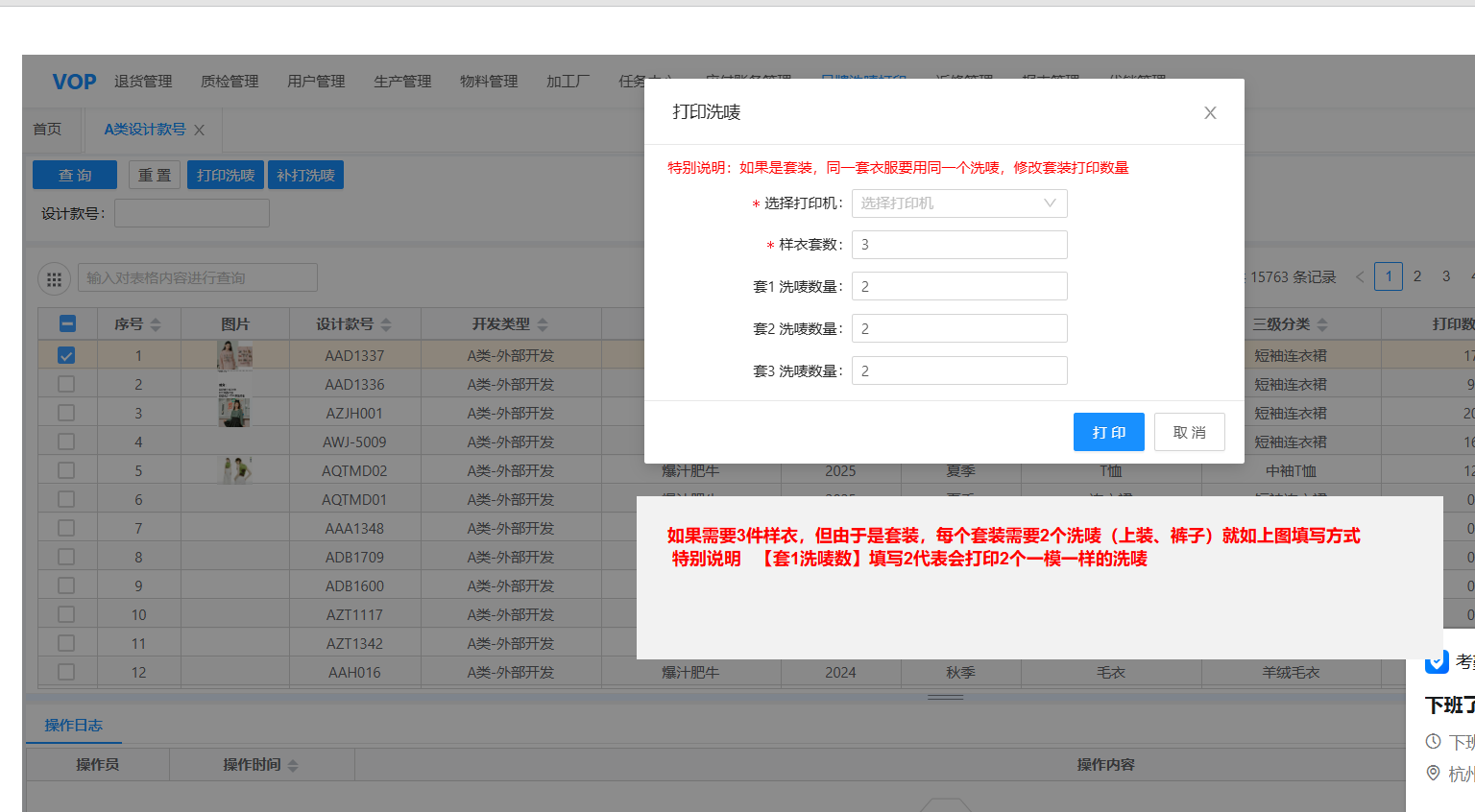This screenshot has height=812, width=1475.
Task: Close the A类设计款号 tab
Action: tap(200, 131)
